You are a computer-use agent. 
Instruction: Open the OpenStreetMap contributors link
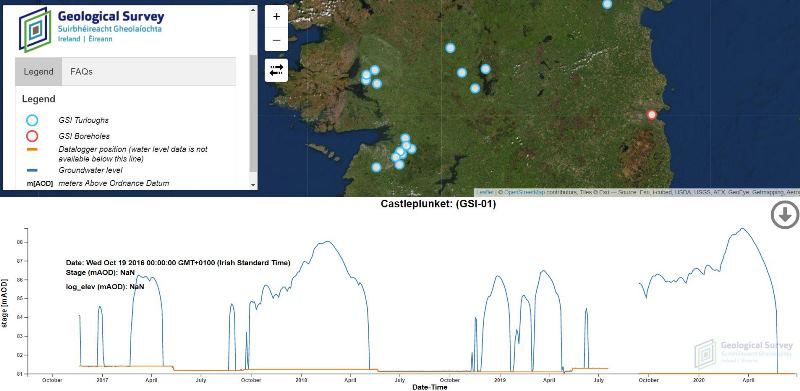(524, 192)
